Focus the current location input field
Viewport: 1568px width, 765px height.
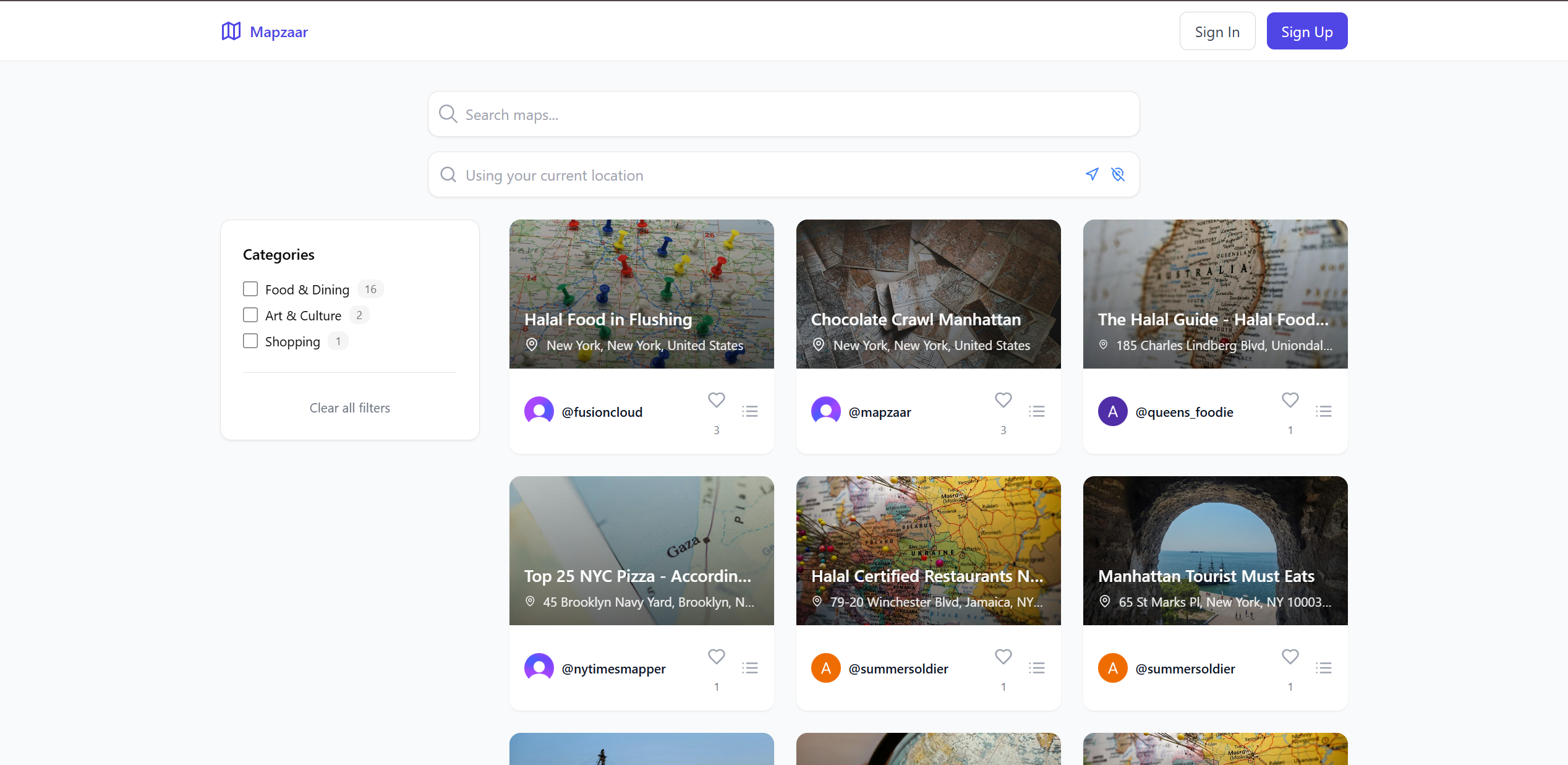(x=784, y=174)
